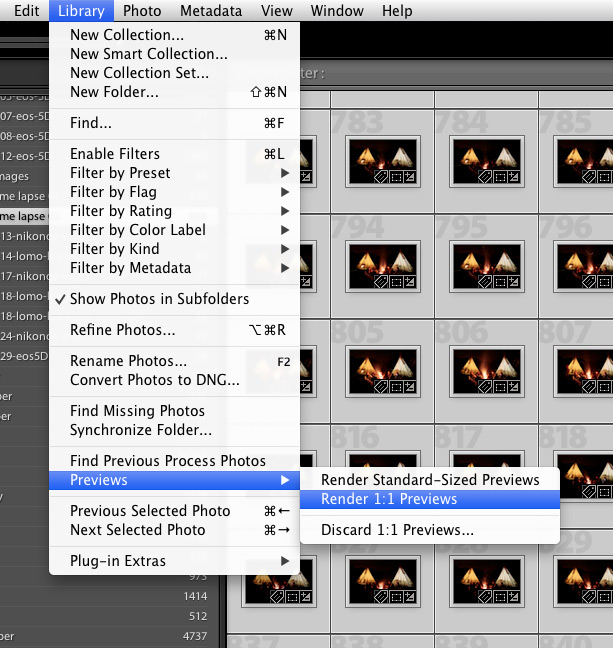
Task: Click keyword tag badge on cell 784 thumbnail
Action: coord(485,177)
